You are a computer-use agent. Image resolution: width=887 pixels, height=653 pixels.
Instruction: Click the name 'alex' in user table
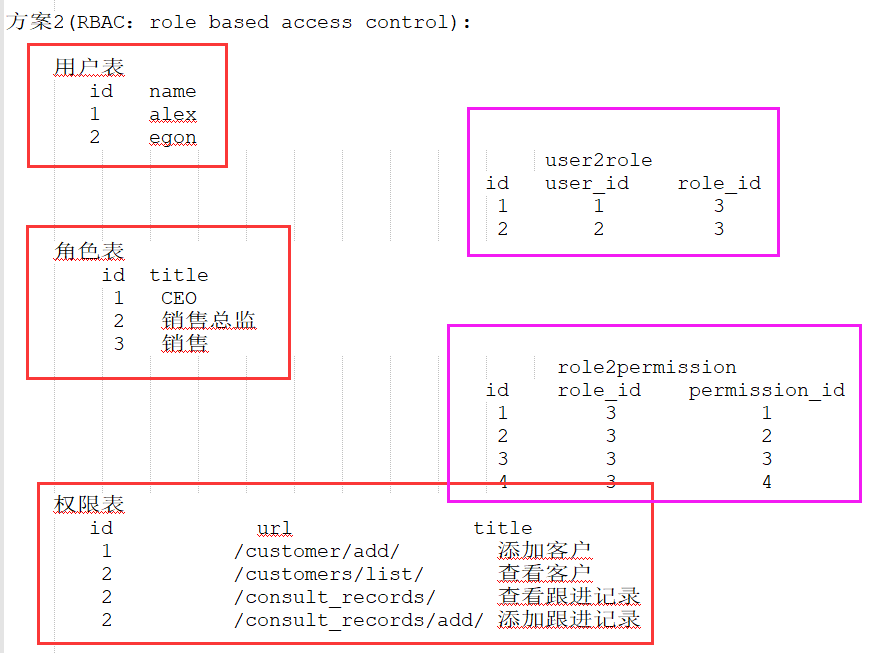pyautogui.click(x=173, y=114)
